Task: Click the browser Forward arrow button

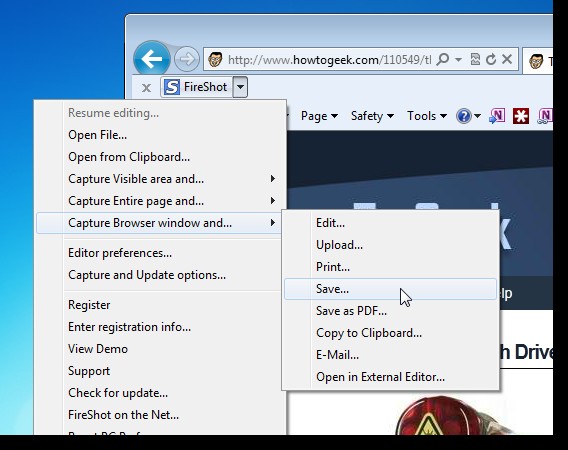Action: tap(187, 59)
